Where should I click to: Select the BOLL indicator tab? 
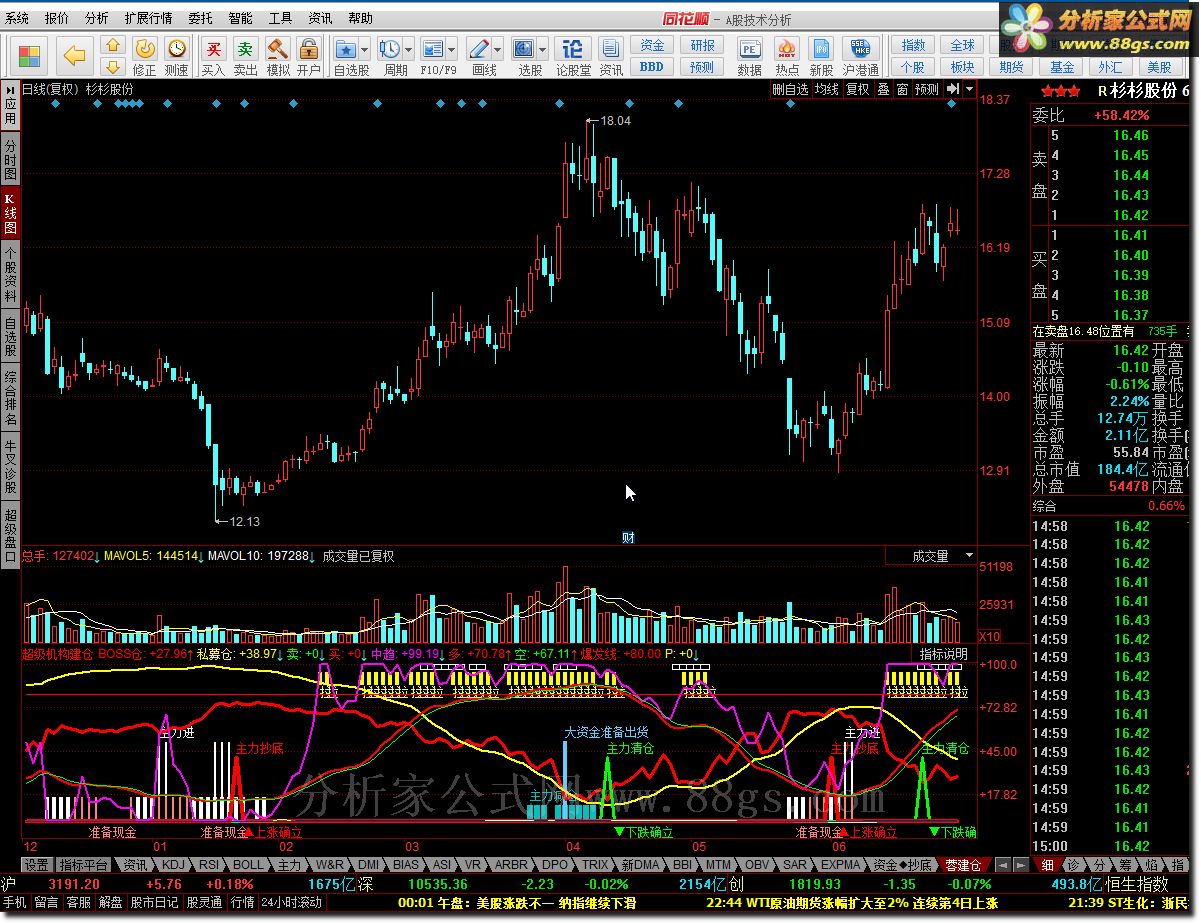248,864
